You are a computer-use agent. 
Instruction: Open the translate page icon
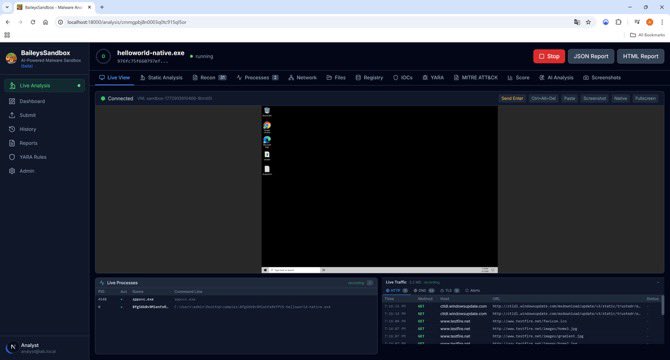tap(577, 22)
